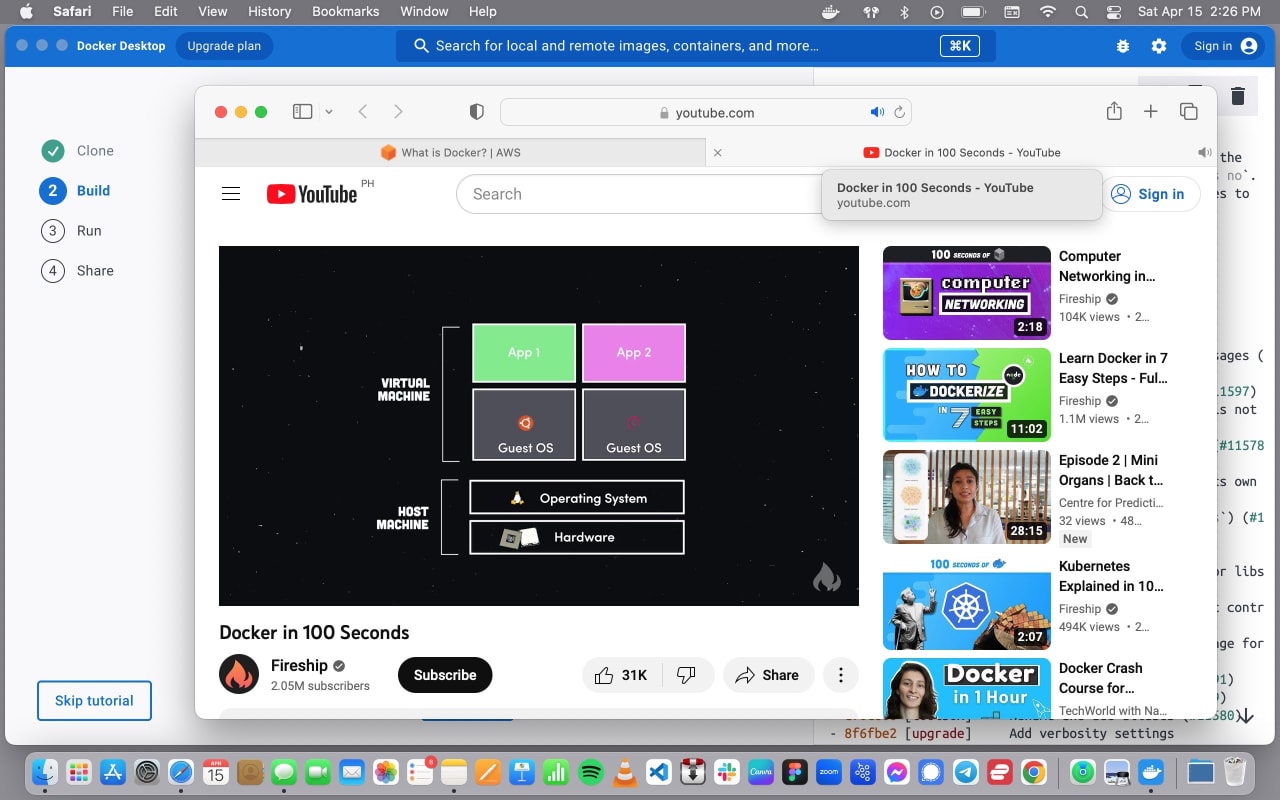Open Bluetooth menu bar icon
The image size is (1280, 800).
(x=904, y=12)
